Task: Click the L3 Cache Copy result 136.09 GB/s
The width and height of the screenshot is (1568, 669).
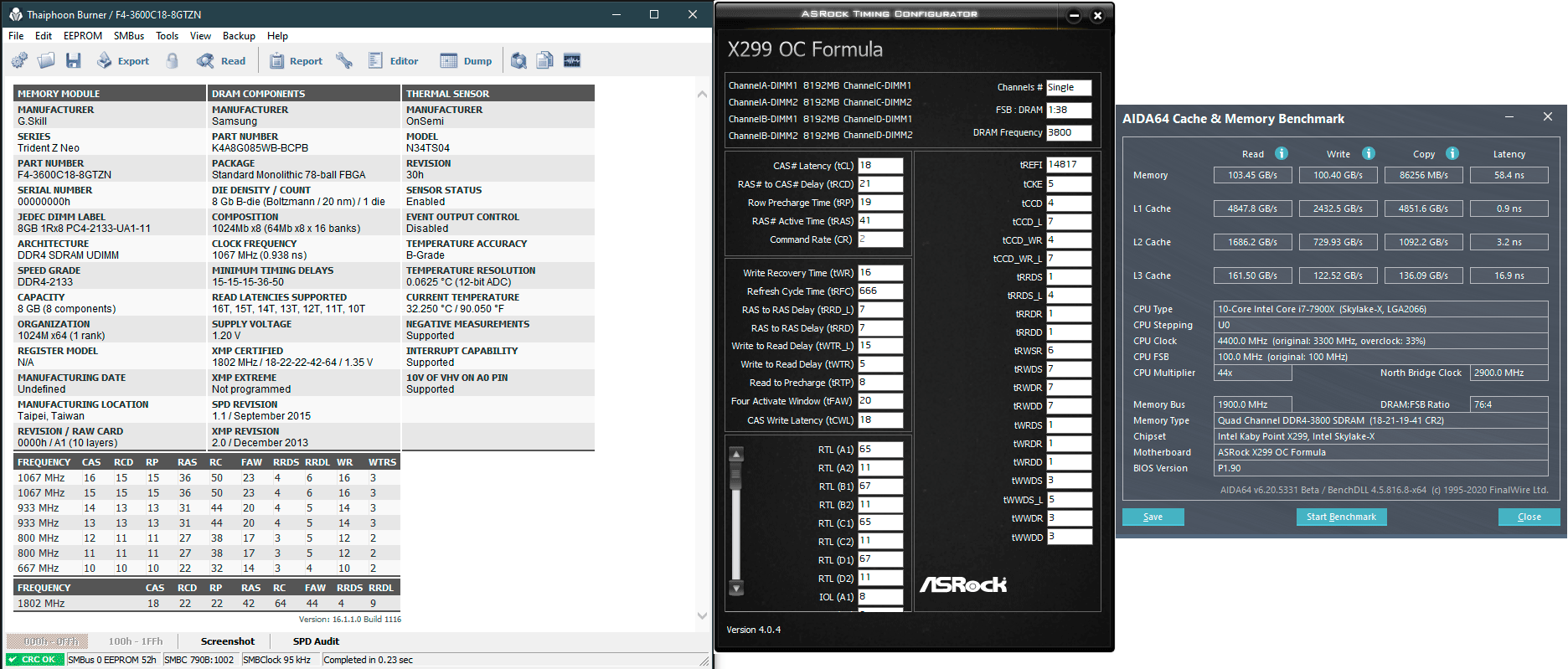Action: tap(1424, 275)
